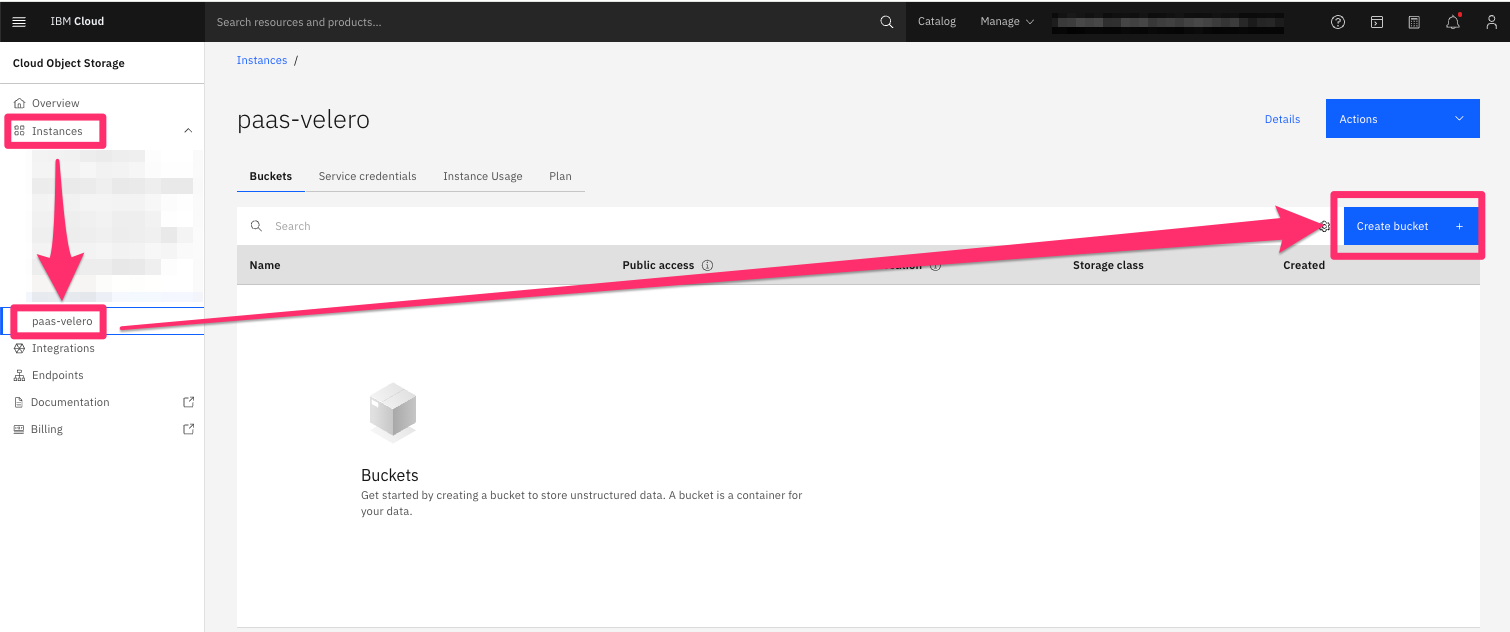1510x632 pixels.
Task: Open the hamburger navigation menu
Action: (19, 21)
